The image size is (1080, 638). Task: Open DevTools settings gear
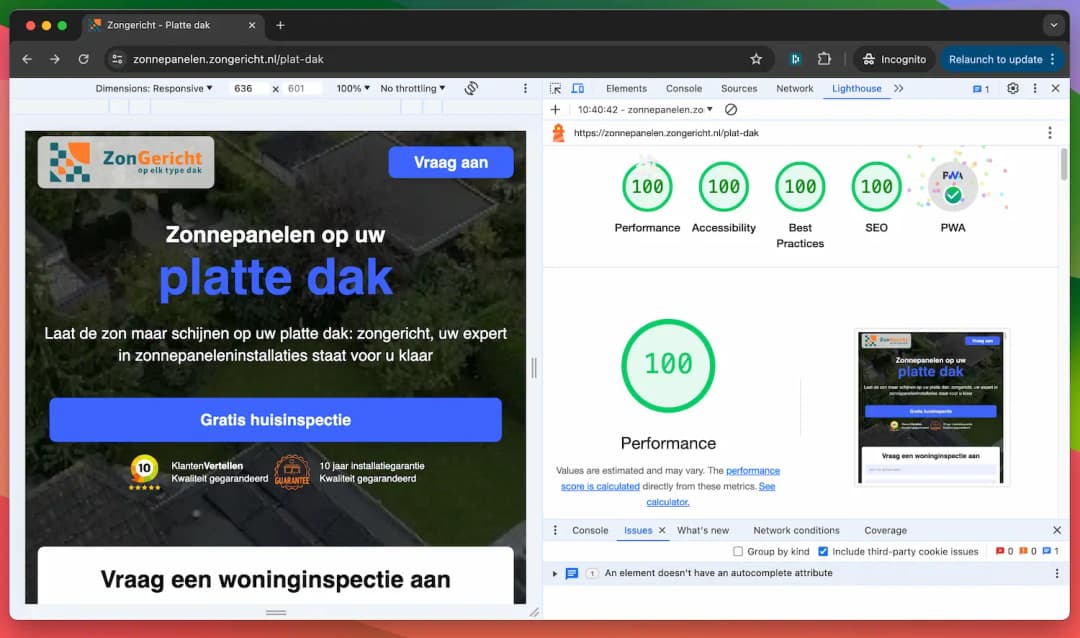(x=1012, y=88)
